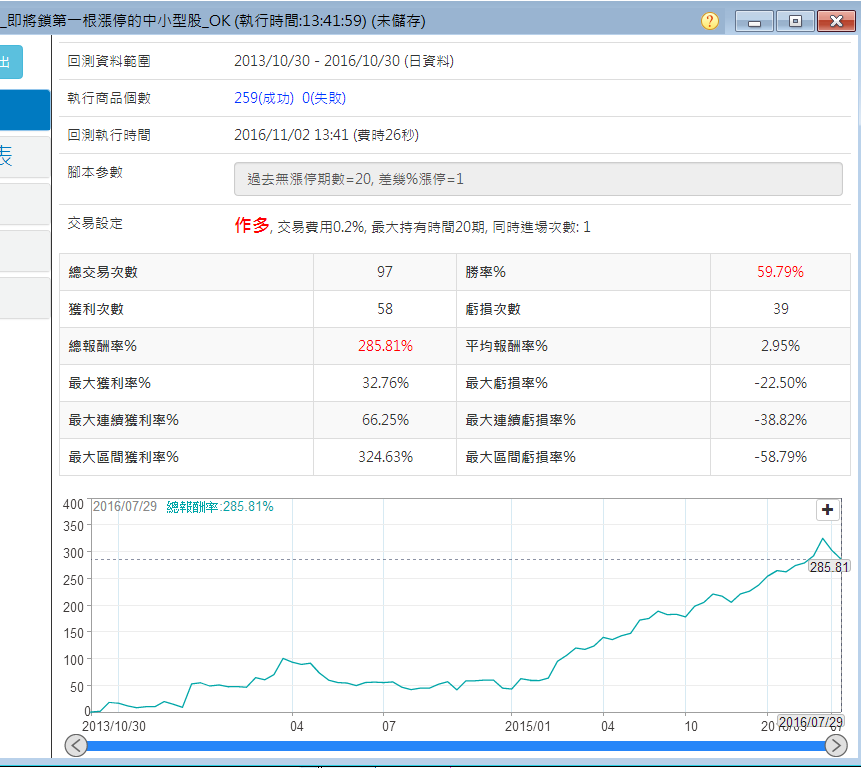The width and height of the screenshot is (861, 768).
Task: Select the highlighted blue sidebar tab
Action: coord(24,110)
